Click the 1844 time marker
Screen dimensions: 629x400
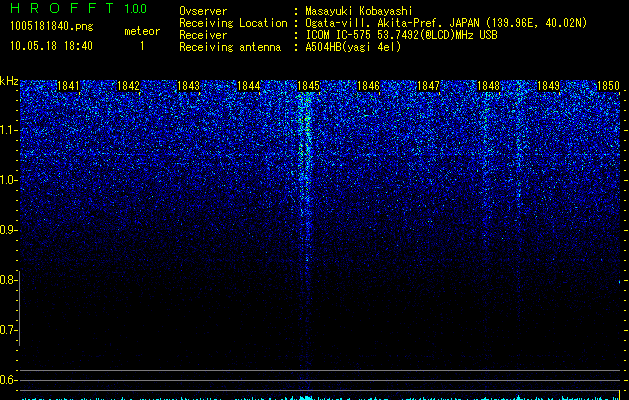click(249, 86)
